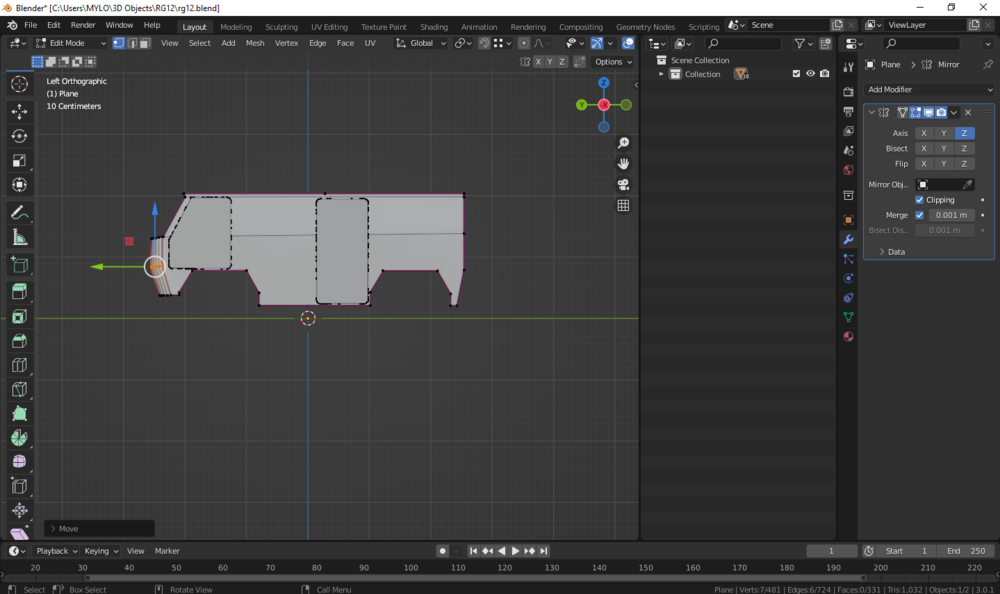Open the Add Modifier dropdown
1000x594 pixels.
pyautogui.click(x=930, y=90)
